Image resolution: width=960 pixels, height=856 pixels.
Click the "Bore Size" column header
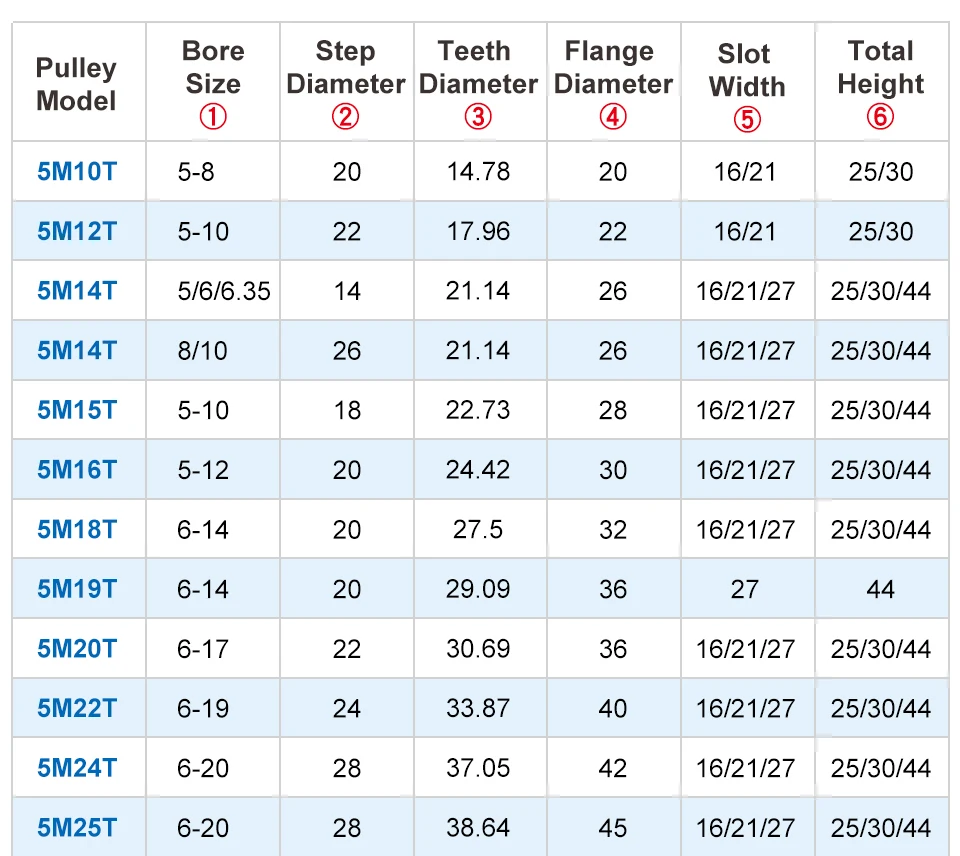[213, 83]
